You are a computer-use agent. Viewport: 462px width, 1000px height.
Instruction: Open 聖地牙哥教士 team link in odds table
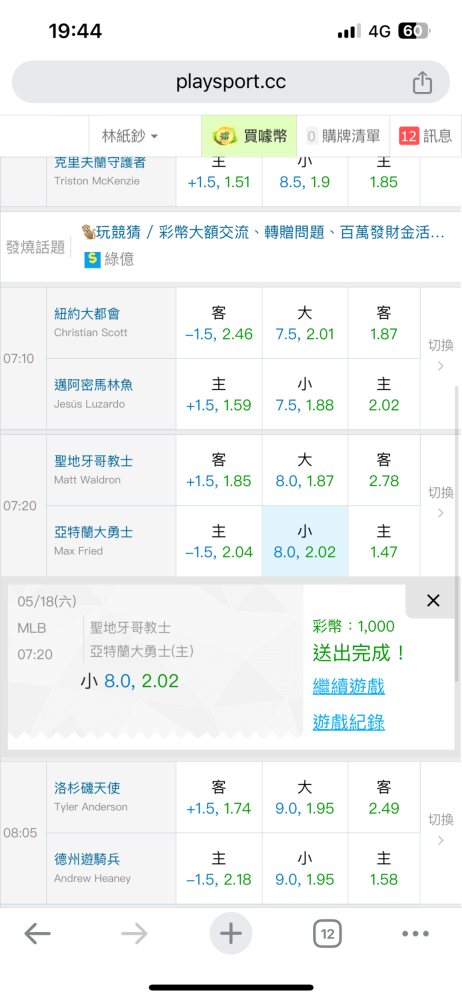(93, 461)
